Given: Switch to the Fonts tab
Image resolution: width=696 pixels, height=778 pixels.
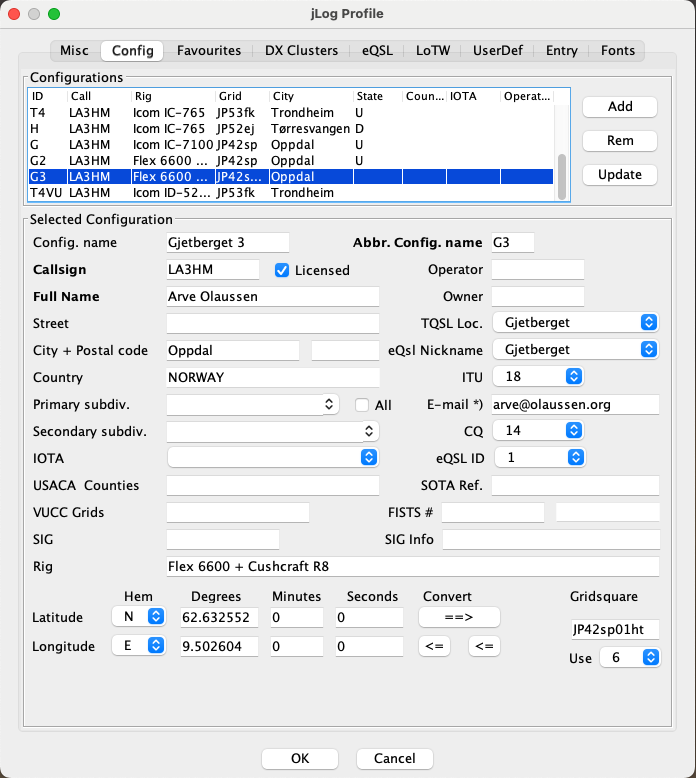Looking at the screenshot, I should 618,50.
